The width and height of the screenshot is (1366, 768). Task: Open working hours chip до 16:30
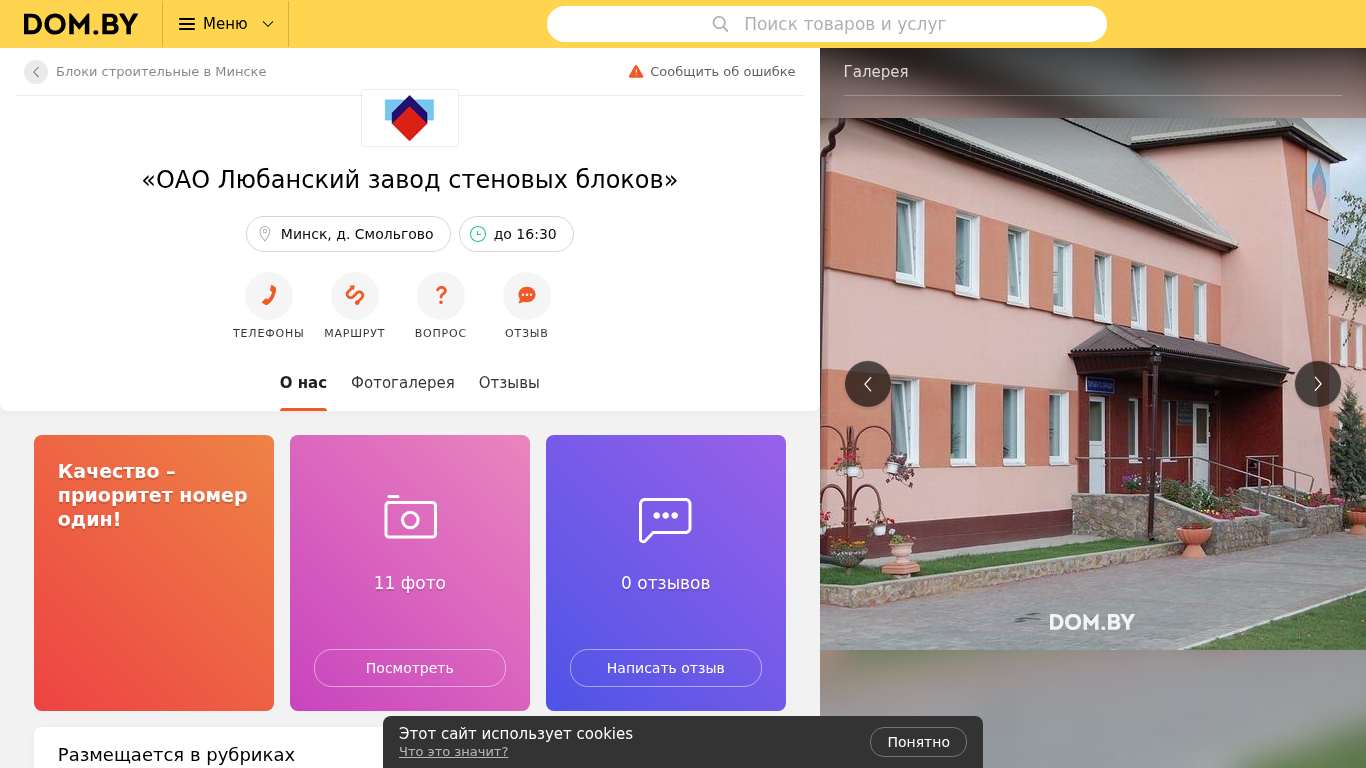516,234
